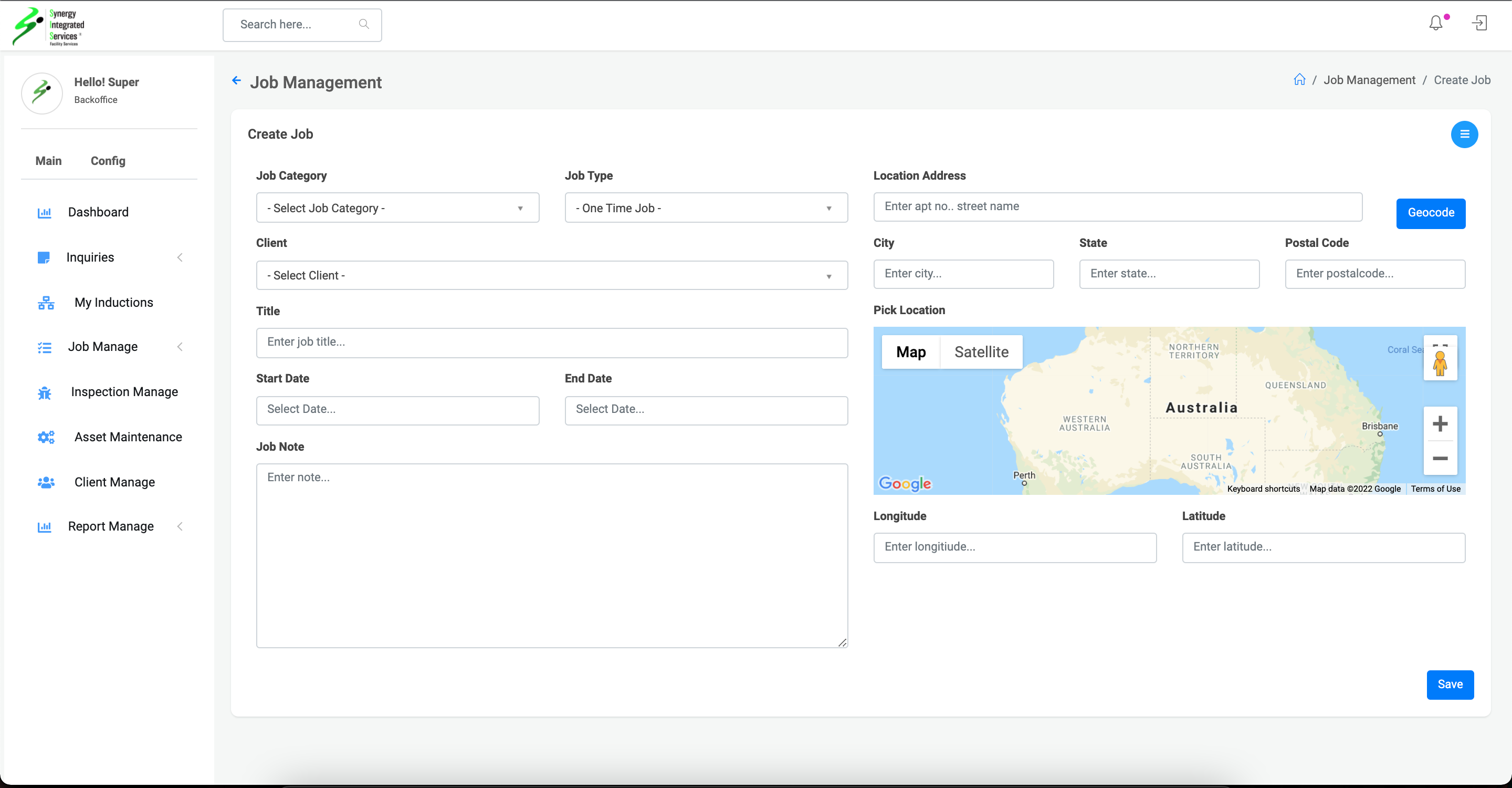1512x788 pixels.
Task: Open the Job Category dropdown
Action: point(397,208)
